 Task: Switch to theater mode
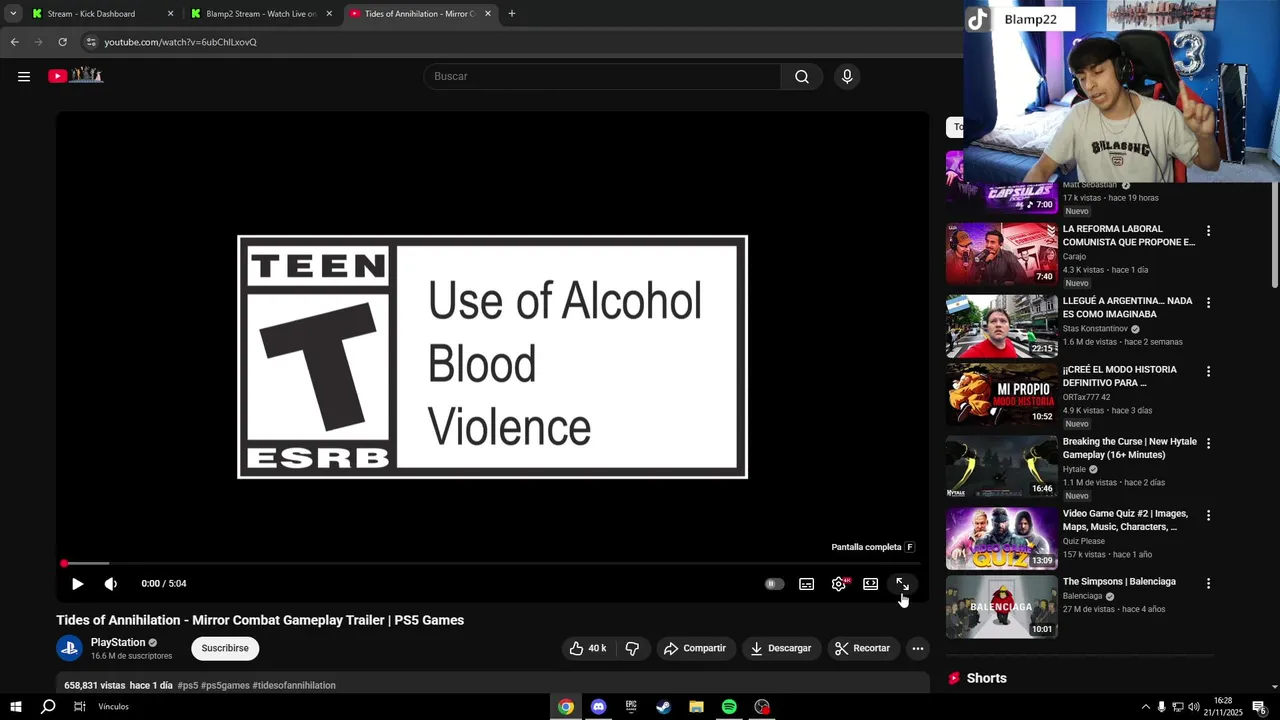point(871,584)
